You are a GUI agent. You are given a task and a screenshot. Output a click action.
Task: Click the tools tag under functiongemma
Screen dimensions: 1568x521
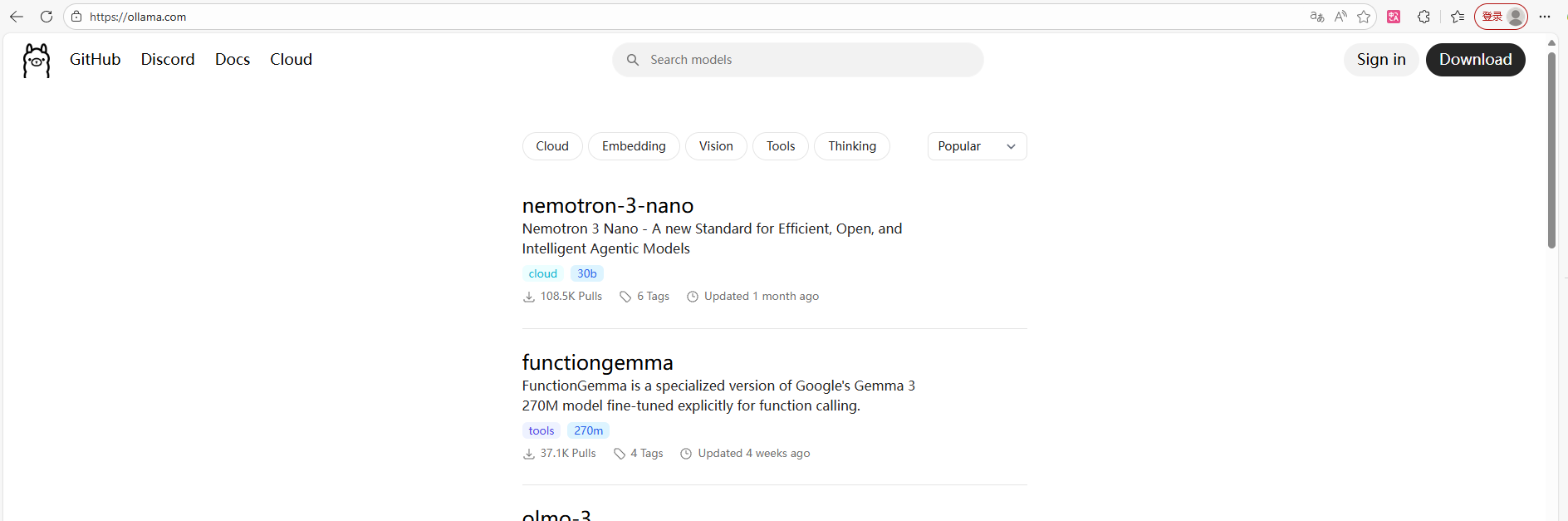point(541,430)
